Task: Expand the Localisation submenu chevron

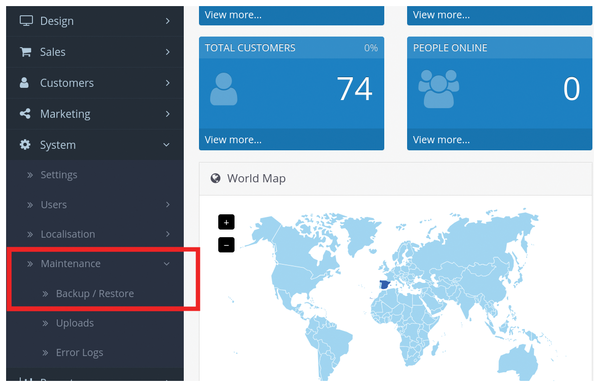Action: [168, 234]
